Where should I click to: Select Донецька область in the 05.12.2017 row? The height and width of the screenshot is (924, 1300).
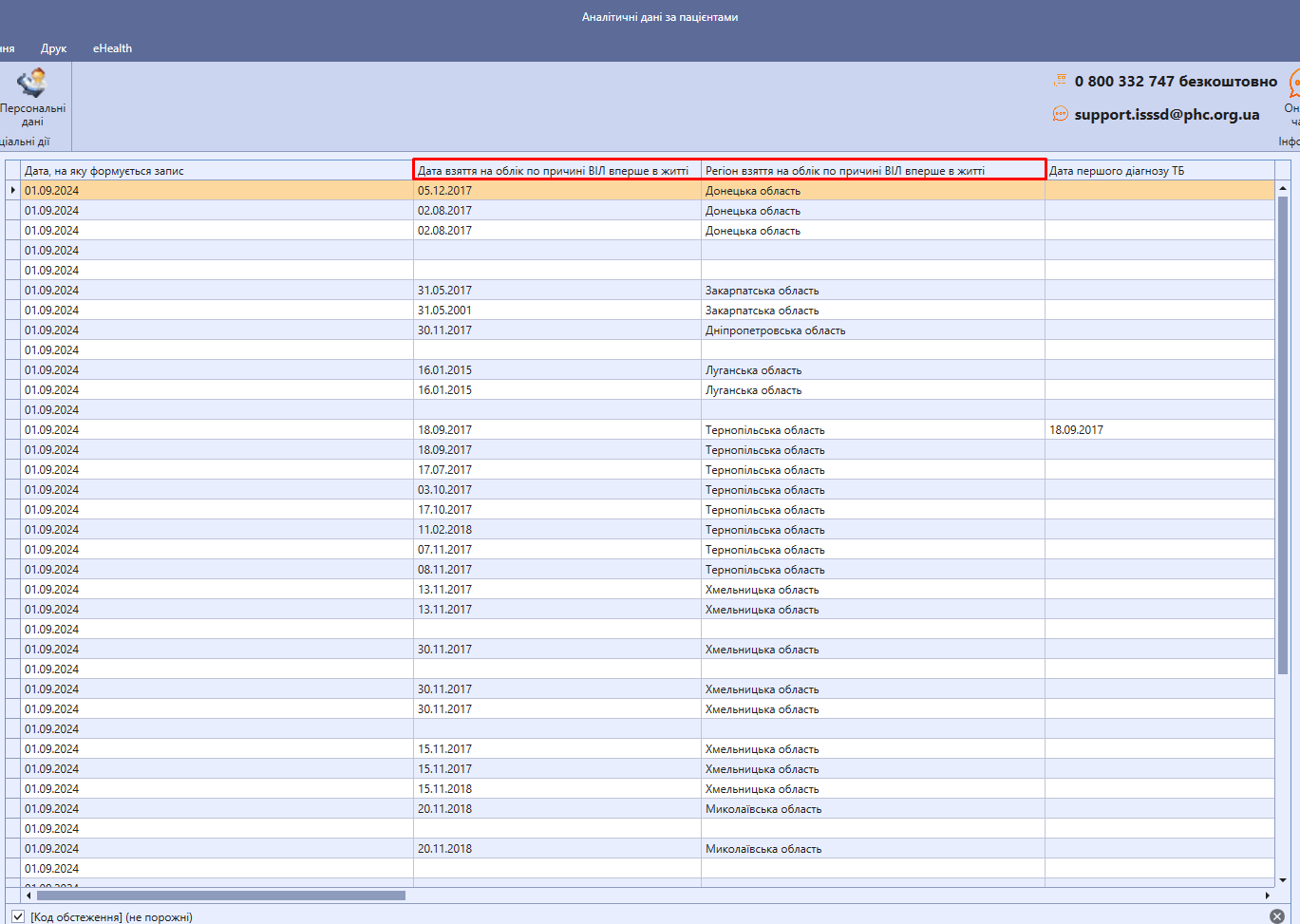tap(873, 191)
